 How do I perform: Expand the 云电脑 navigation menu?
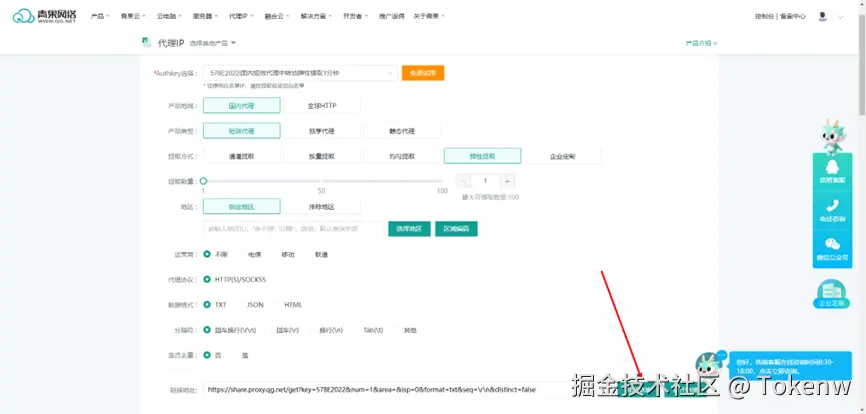tap(170, 17)
